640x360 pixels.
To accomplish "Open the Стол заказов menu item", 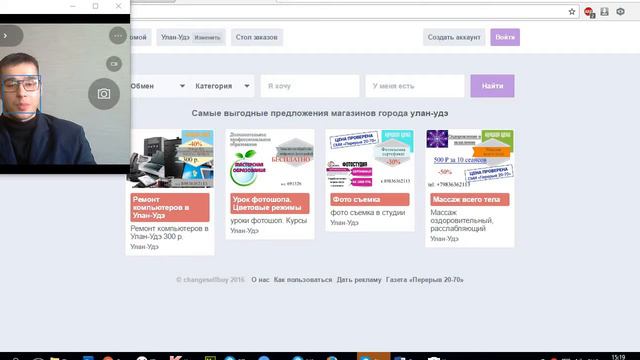I will pyautogui.click(x=256, y=37).
